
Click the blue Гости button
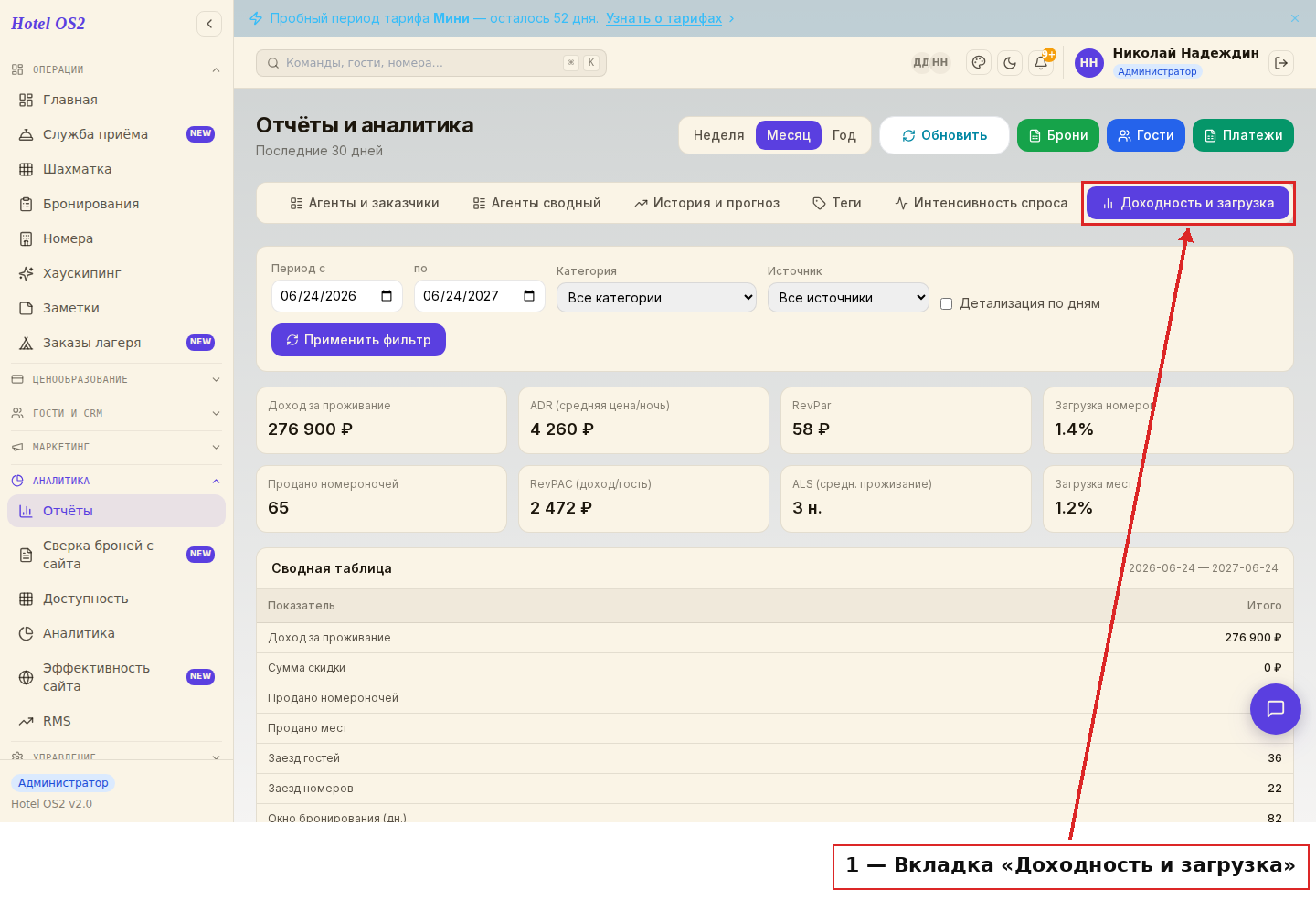[x=1146, y=135]
